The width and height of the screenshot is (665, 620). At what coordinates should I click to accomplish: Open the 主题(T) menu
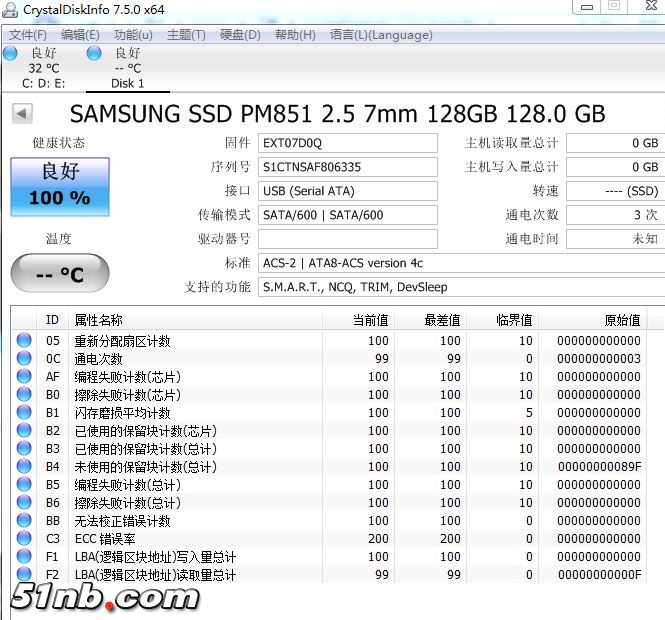186,35
